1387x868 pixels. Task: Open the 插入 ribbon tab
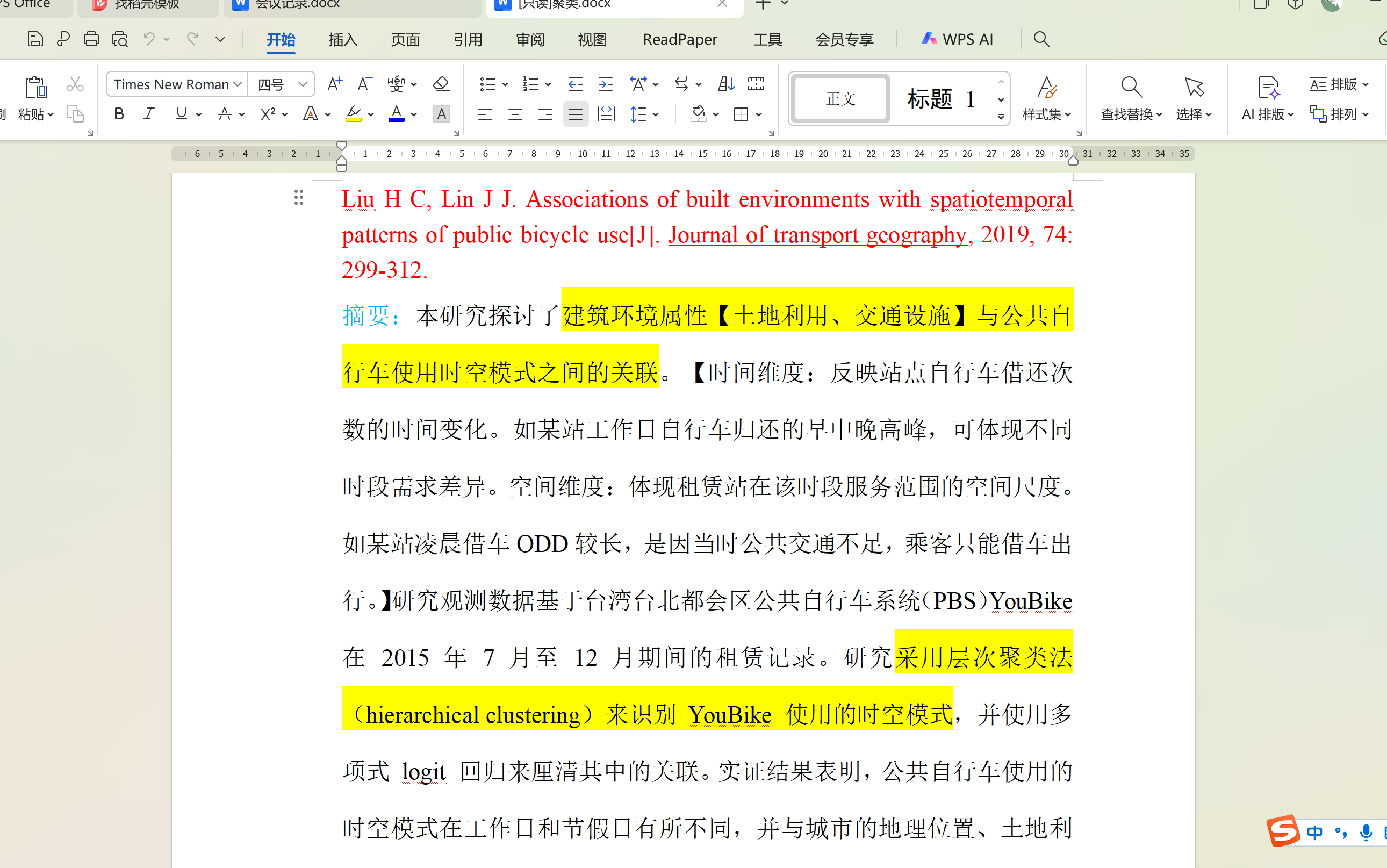coord(343,39)
